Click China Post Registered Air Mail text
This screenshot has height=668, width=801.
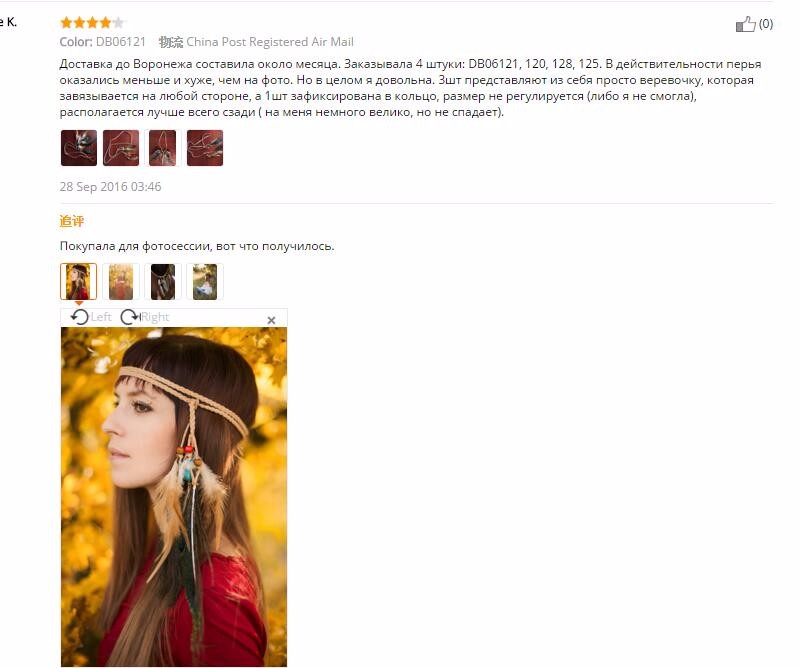point(270,42)
